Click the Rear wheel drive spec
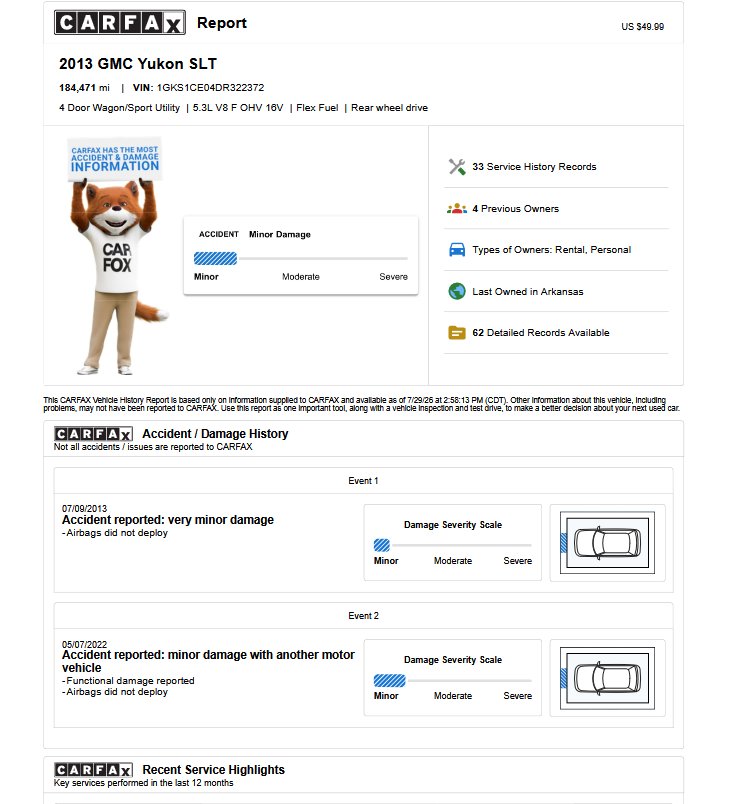 [389, 108]
